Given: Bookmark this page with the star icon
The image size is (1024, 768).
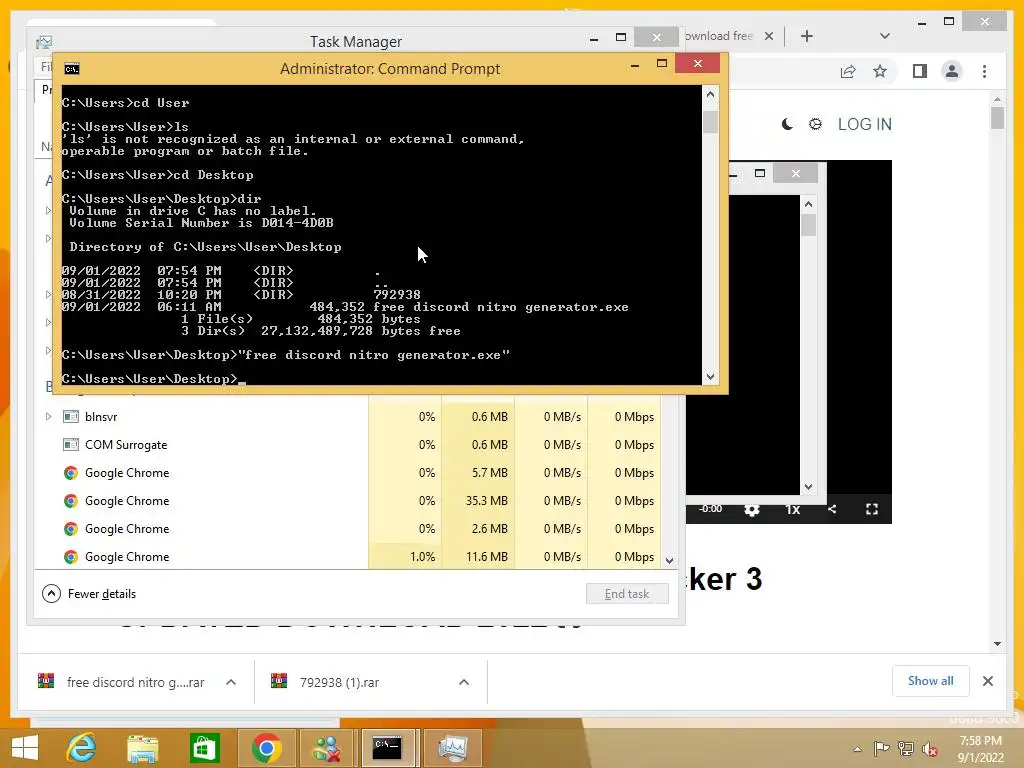Looking at the screenshot, I should (x=880, y=71).
